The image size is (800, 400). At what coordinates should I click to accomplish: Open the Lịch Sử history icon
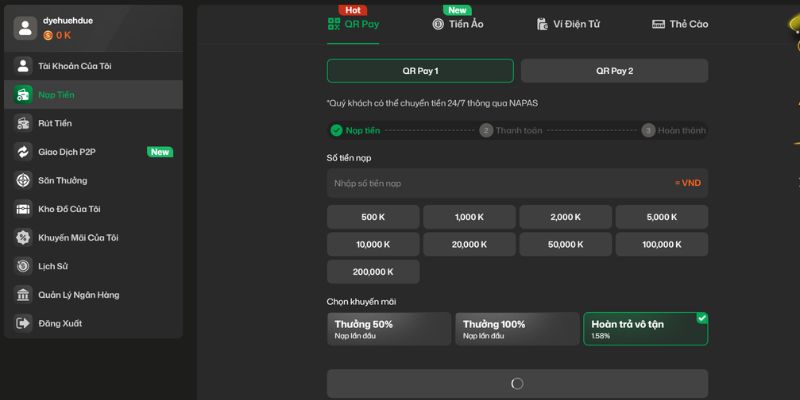23,266
